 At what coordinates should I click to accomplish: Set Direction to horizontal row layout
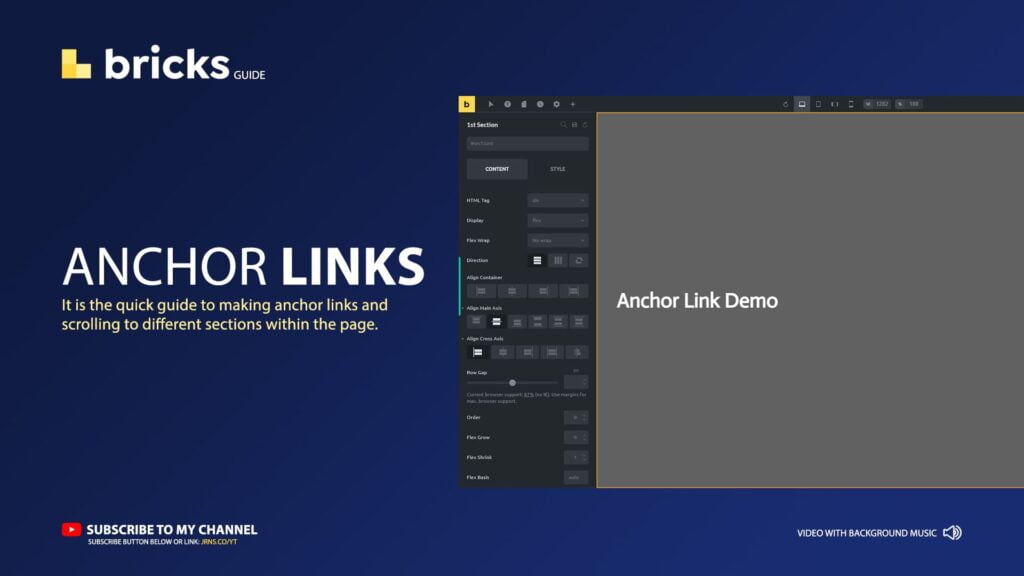tap(558, 261)
